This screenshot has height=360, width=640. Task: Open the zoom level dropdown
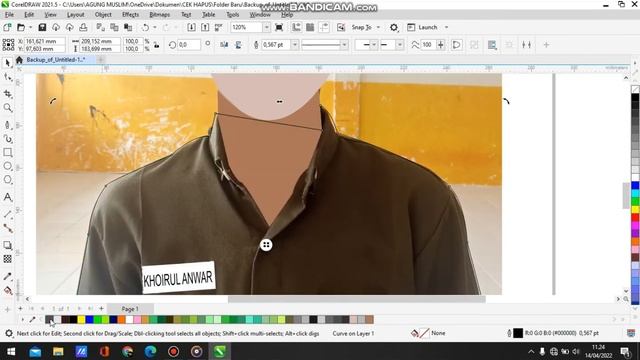(x=267, y=27)
